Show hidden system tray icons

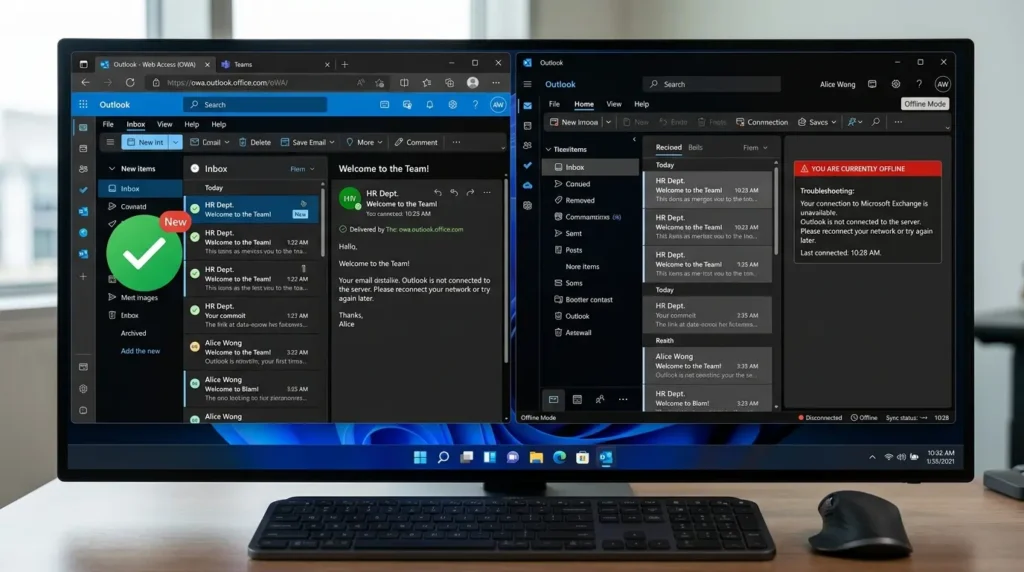872,457
